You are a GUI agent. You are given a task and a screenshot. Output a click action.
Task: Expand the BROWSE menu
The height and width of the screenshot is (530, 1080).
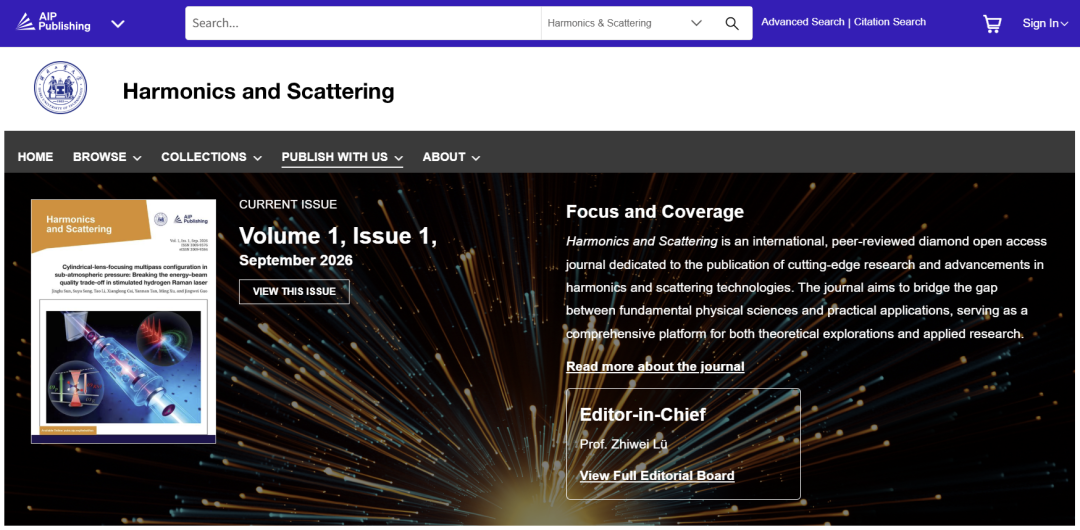107,157
